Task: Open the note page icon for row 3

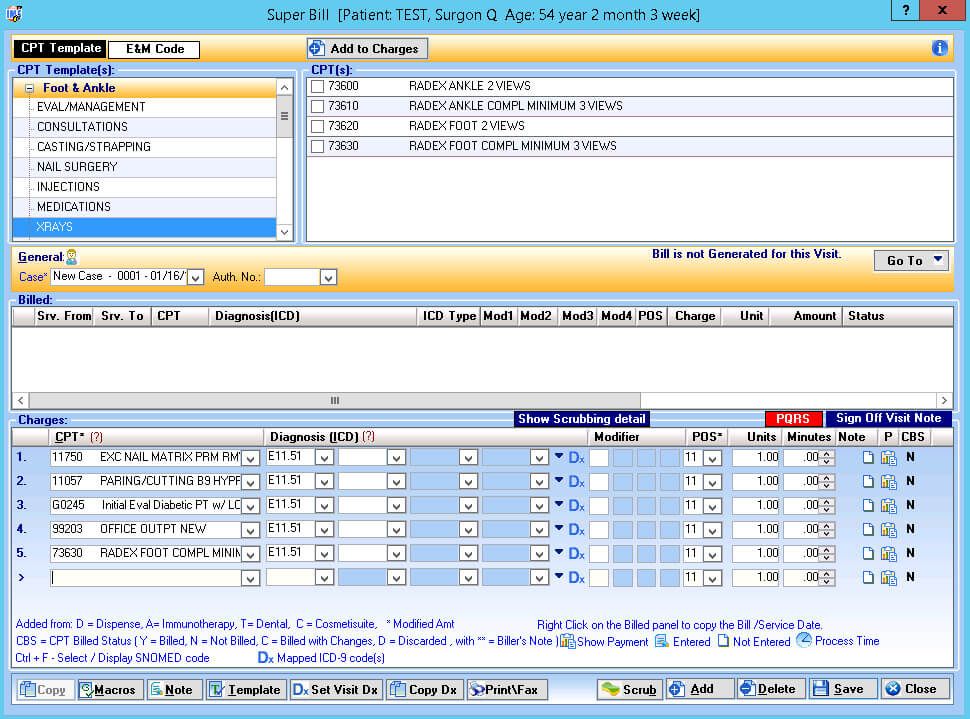Action: tap(867, 506)
